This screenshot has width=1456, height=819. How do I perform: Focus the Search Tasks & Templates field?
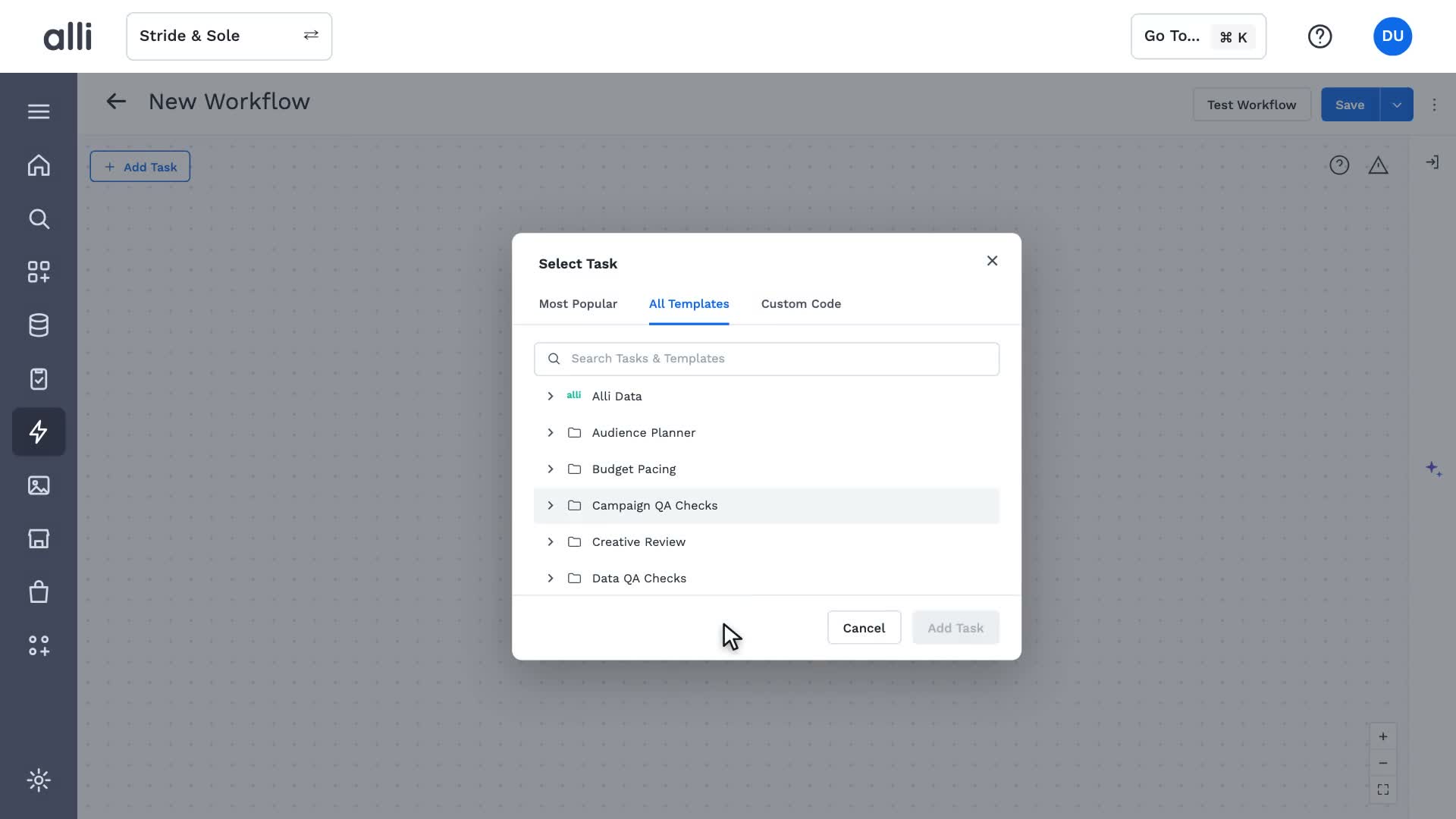(x=767, y=359)
